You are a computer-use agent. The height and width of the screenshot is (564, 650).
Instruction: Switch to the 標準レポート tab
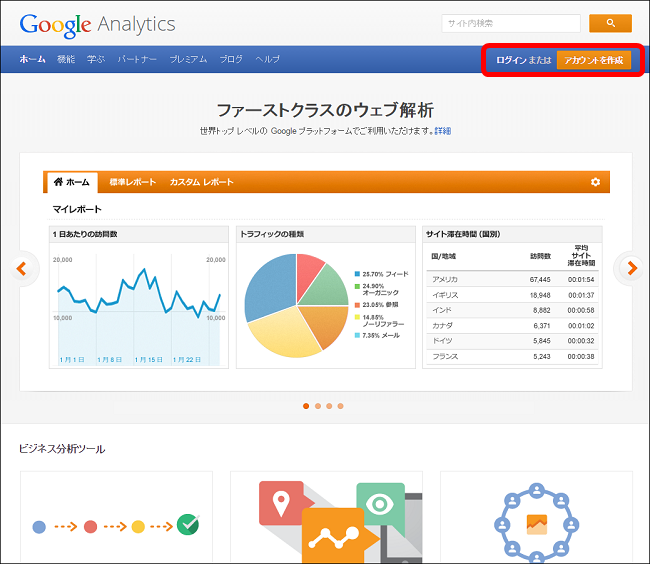click(x=133, y=182)
